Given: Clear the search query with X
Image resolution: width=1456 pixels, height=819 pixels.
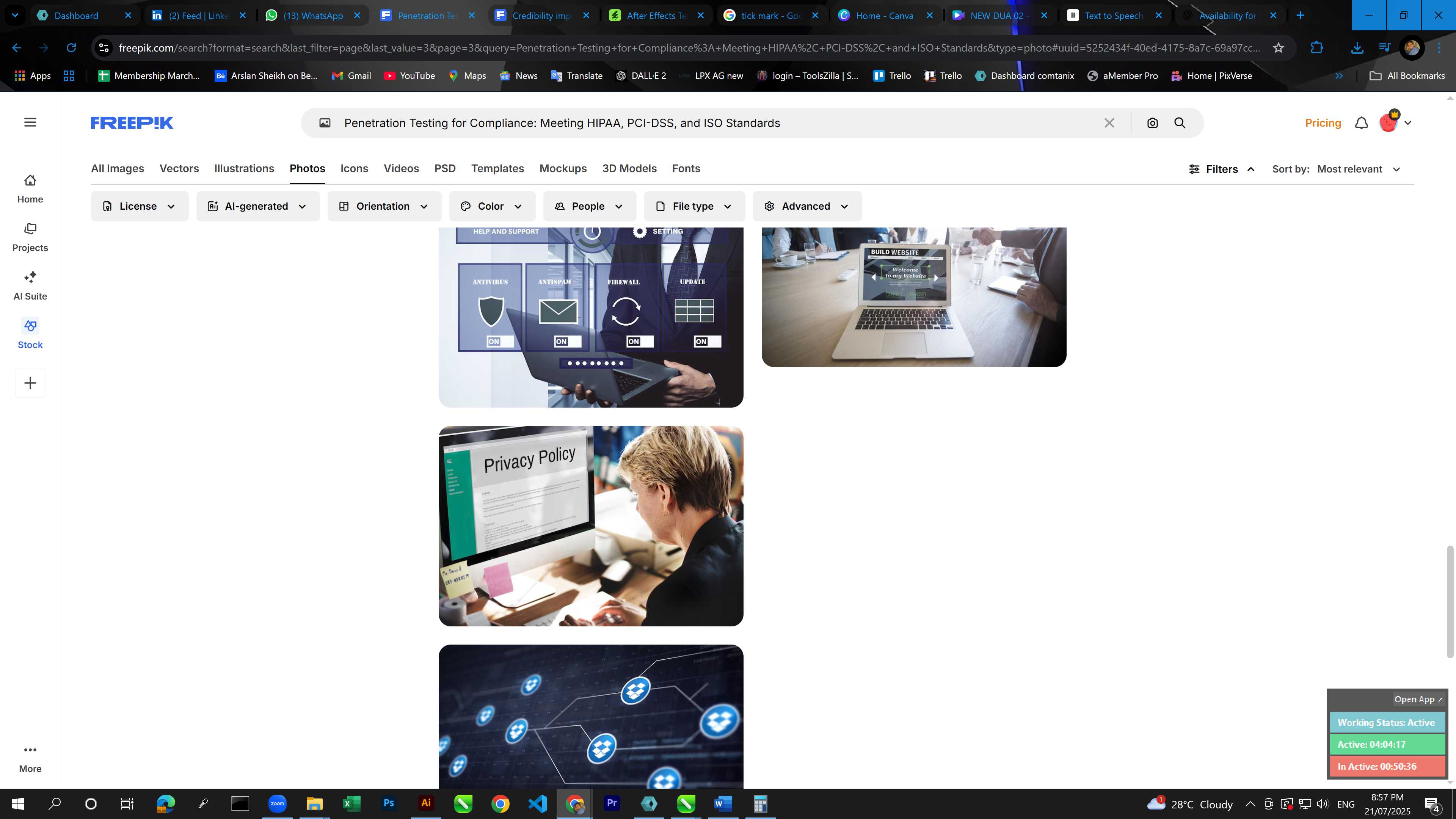Looking at the screenshot, I should coord(1109,122).
